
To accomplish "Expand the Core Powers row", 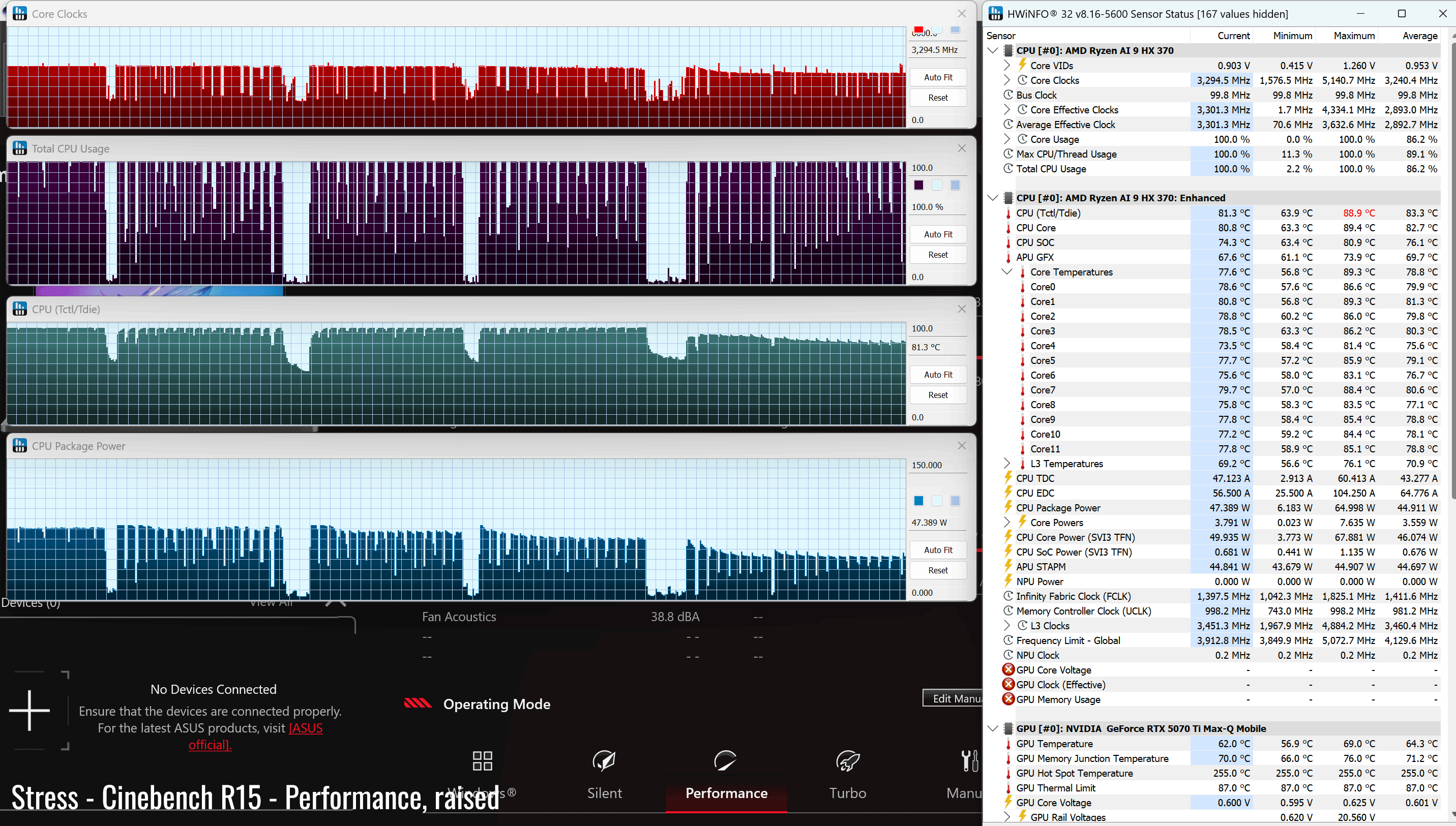I will pos(1006,523).
